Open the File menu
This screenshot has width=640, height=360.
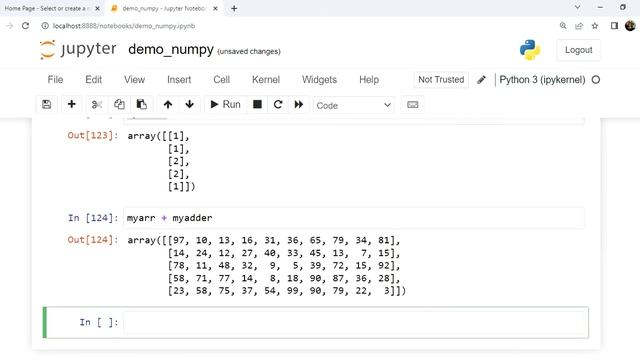55,80
